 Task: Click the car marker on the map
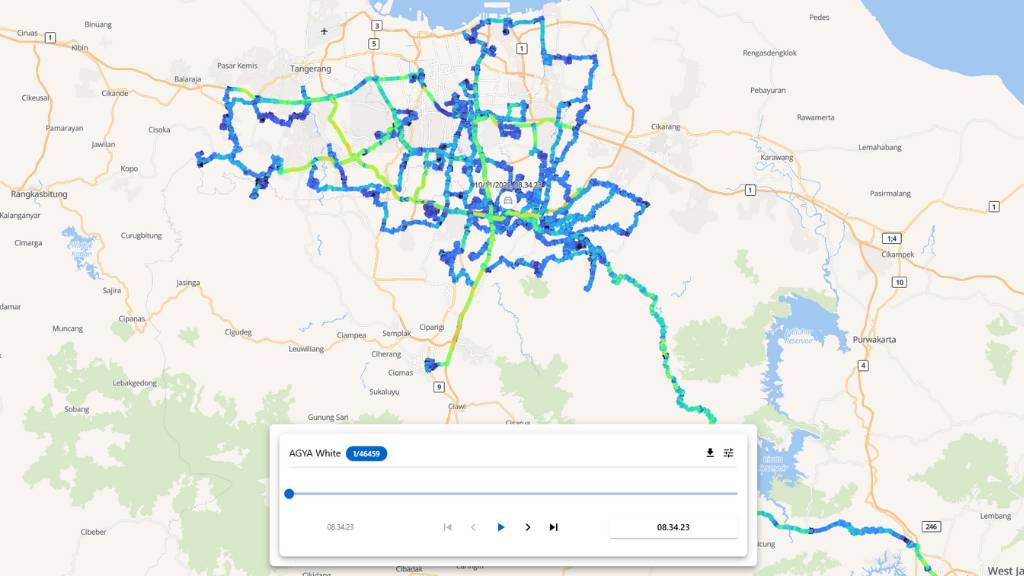tap(508, 200)
